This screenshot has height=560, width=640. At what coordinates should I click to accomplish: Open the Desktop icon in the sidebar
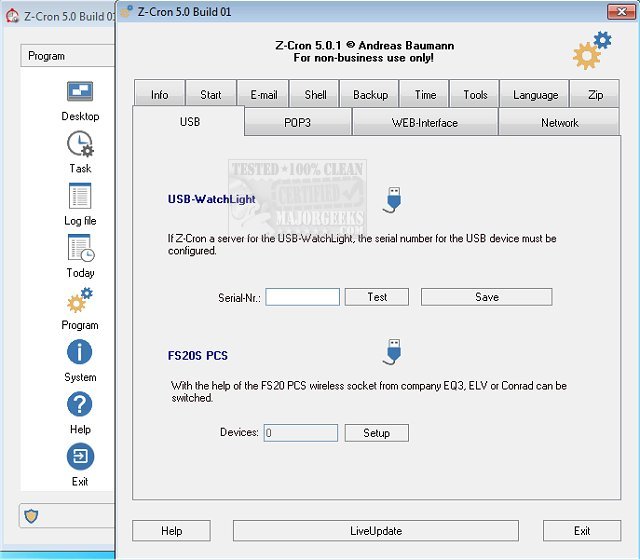[80, 91]
